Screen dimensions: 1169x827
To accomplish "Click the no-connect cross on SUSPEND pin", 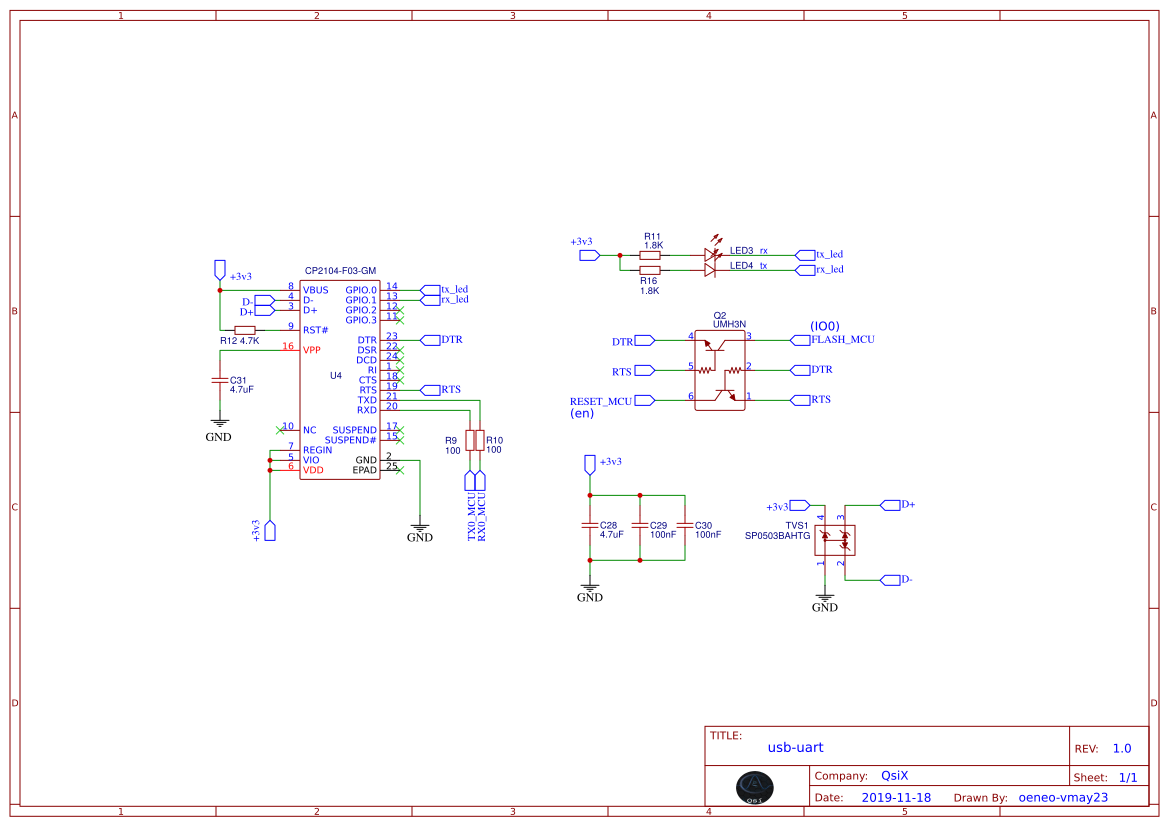I will [x=400, y=430].
